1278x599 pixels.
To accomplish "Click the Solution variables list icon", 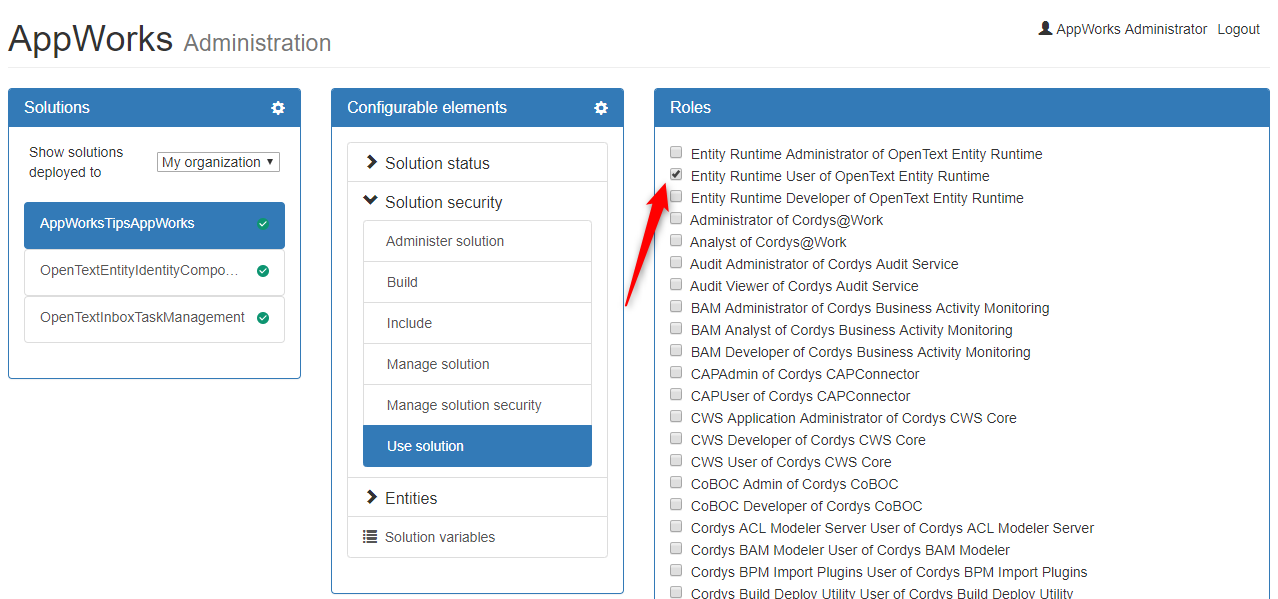I will point(370,537).
